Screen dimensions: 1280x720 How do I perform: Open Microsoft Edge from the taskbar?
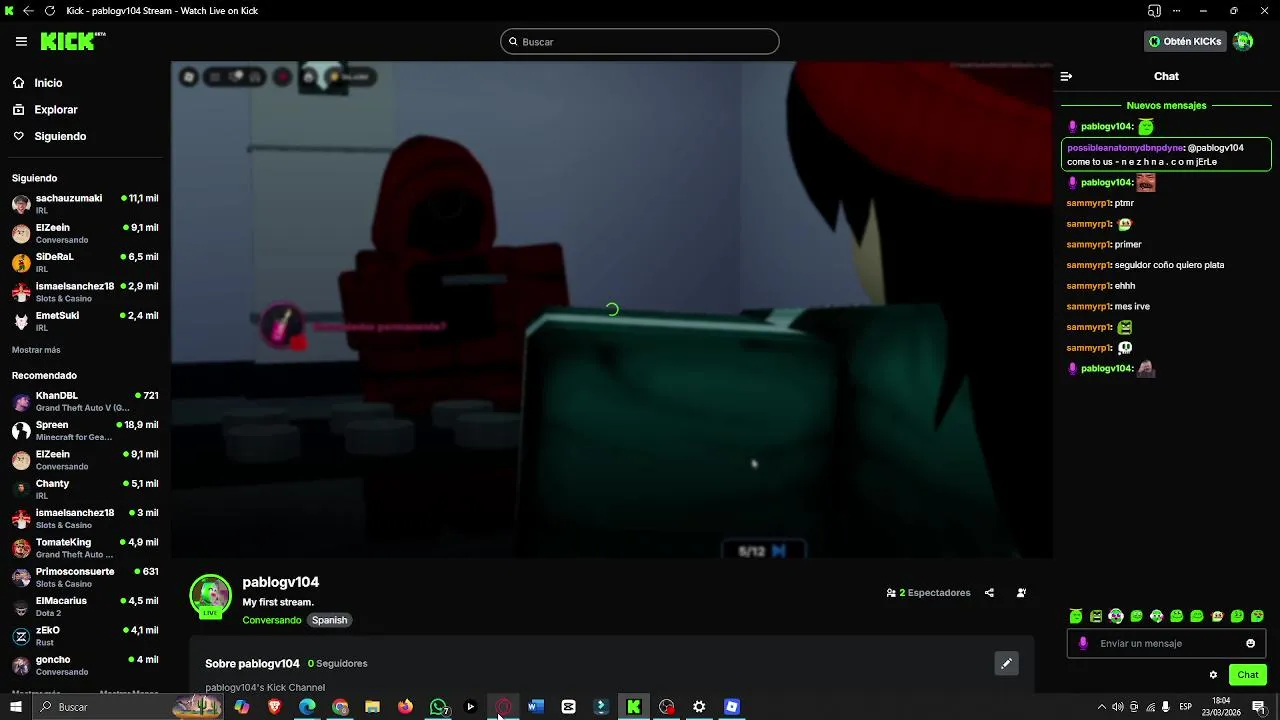pos(307,707)
